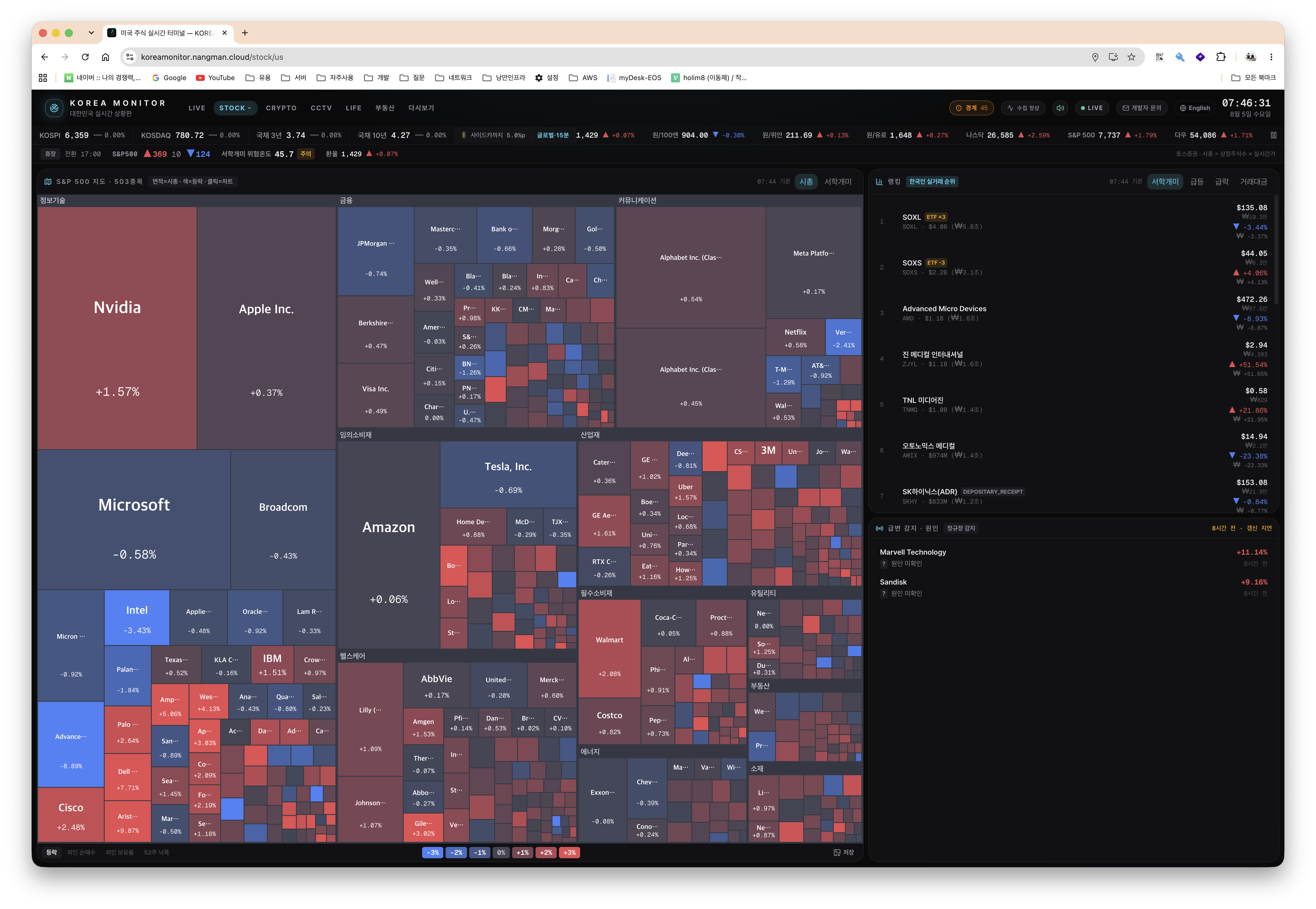Click the 급변 감지 signal icon
Image resolution: width=1316 pixels, height=909 pixels.
[879, 528]
